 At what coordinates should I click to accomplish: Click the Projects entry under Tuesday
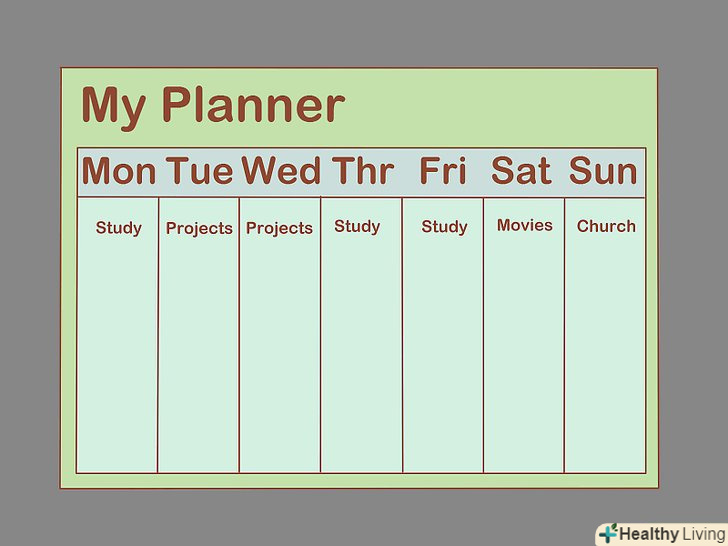[x=199, y=229]
